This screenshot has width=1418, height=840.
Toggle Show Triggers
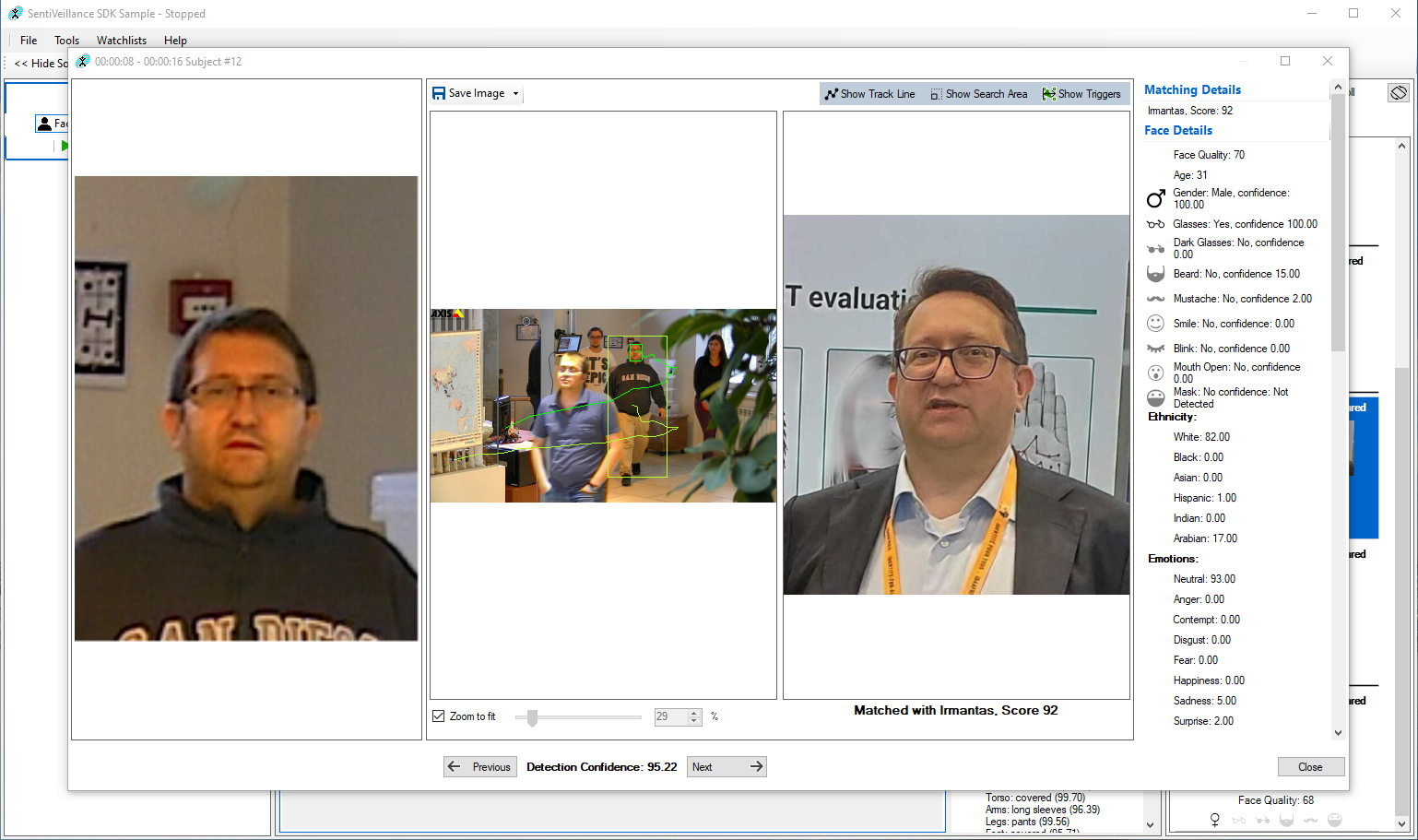(1081, 94)
